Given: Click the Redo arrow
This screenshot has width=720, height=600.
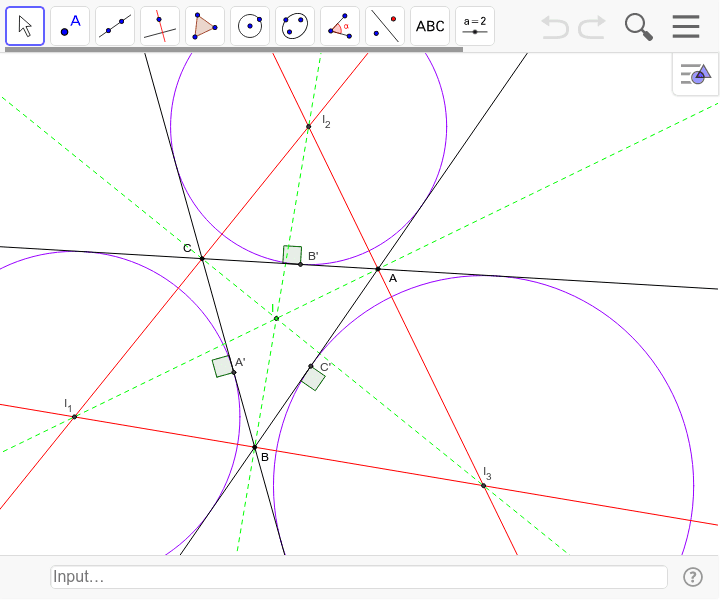Looking at the screenshot, I should coord(592,27).
